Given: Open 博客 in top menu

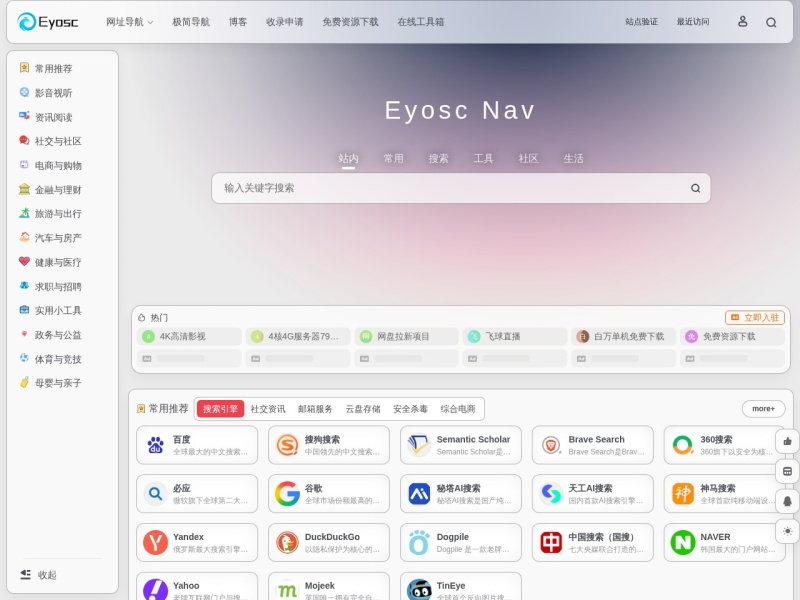Looking at the screenshot, I should point(238,22).
